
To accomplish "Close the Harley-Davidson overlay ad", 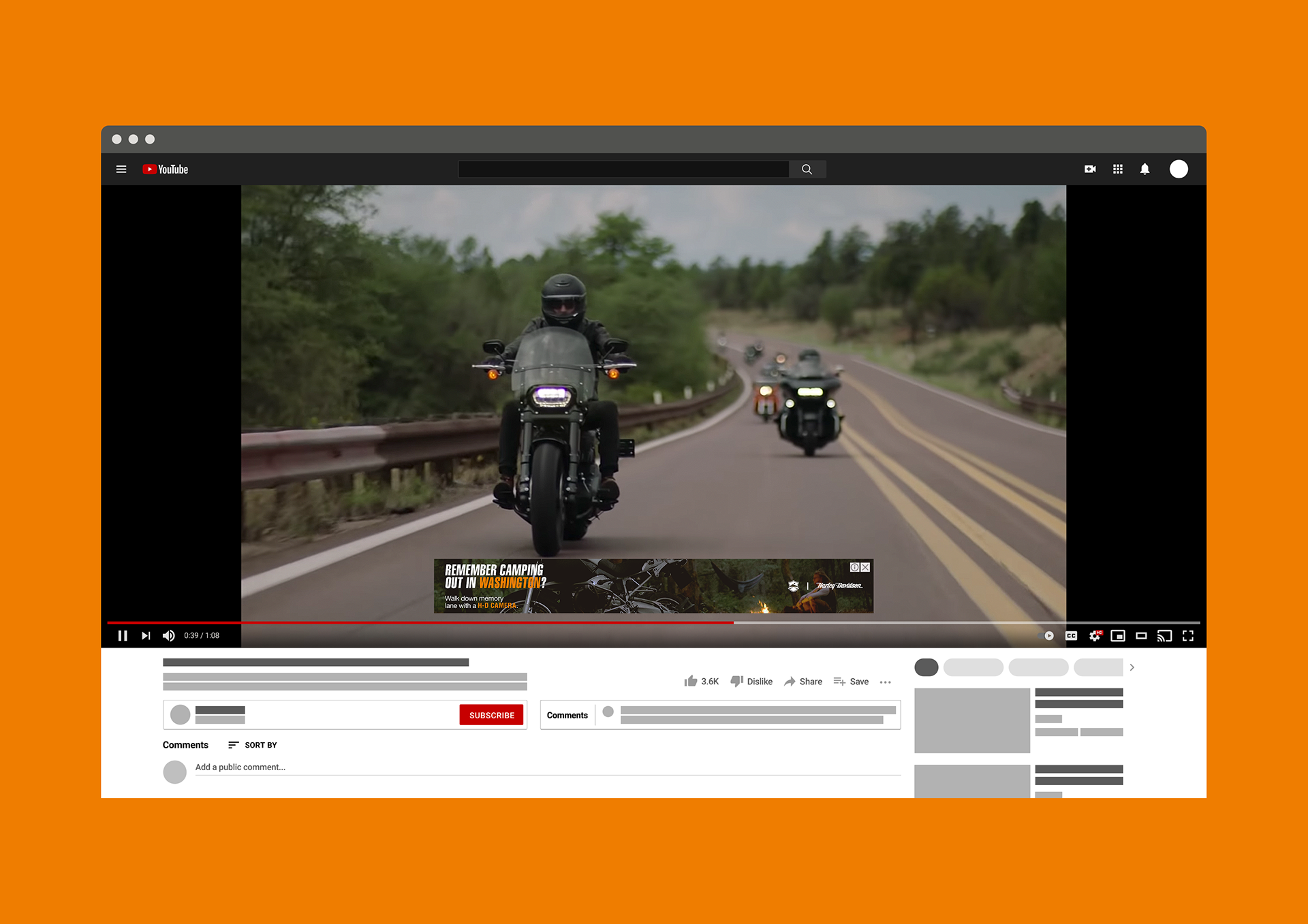I will (865, 567).
